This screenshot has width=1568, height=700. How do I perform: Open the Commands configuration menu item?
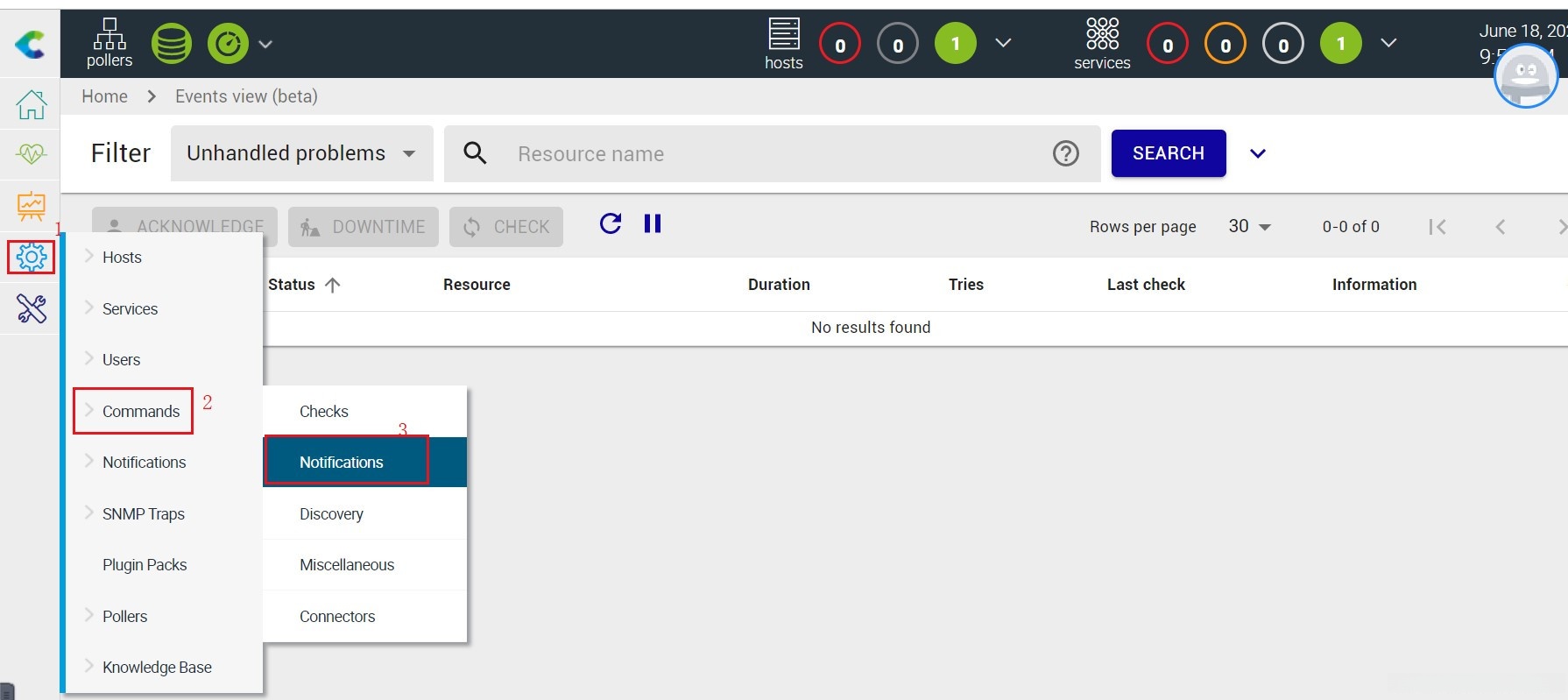pyautogui.click(x=165, y=412)
